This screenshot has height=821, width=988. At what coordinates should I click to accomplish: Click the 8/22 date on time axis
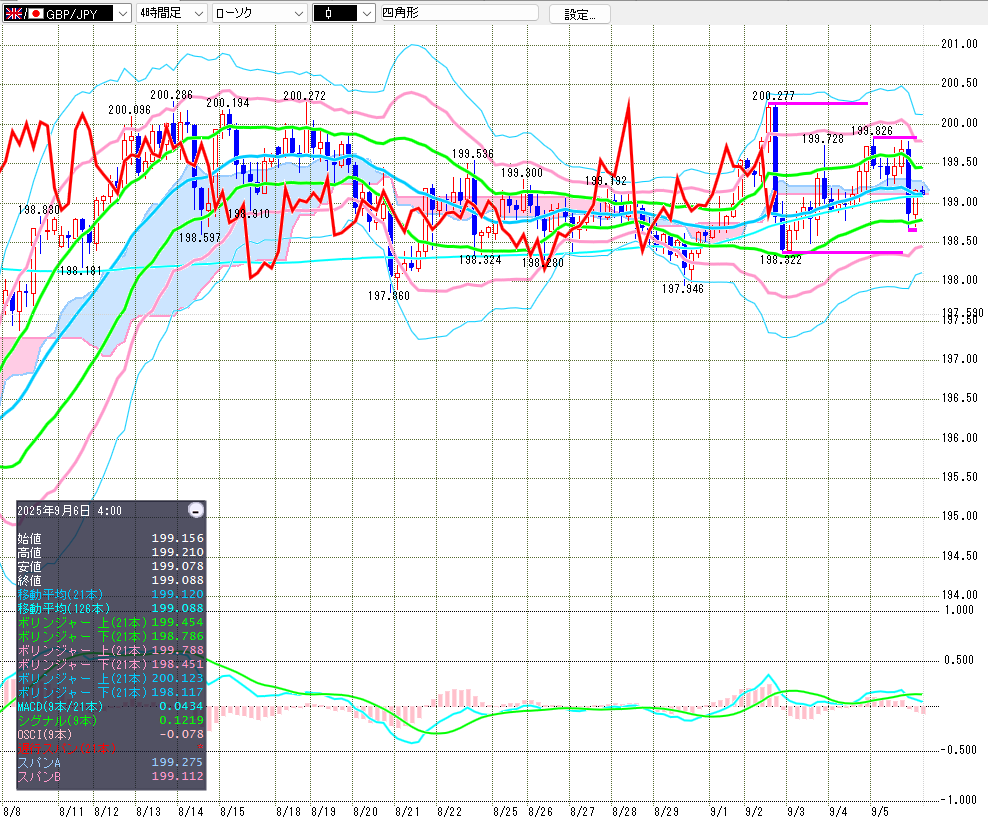coord(449,811)
